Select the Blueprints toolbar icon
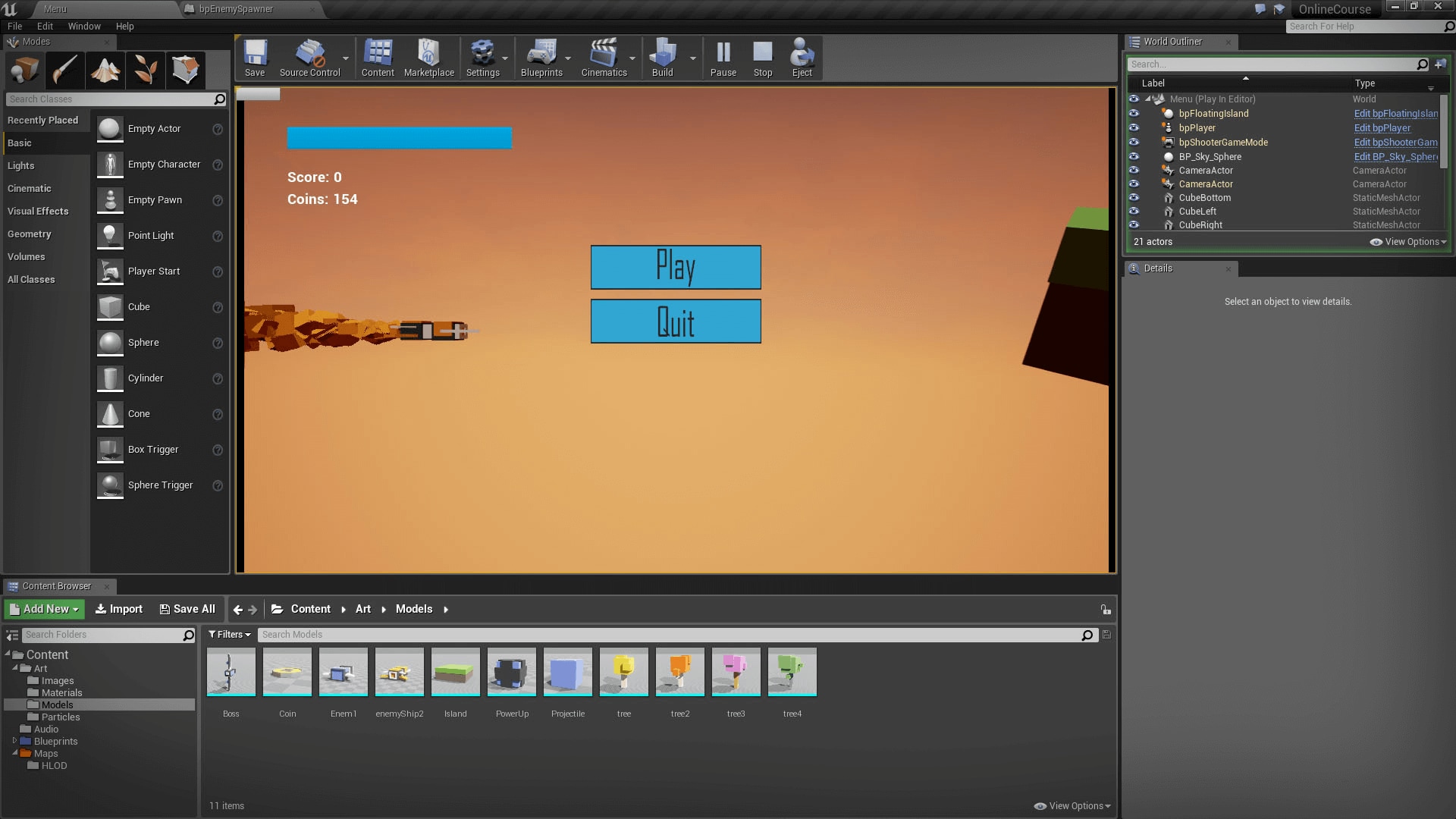This screenshot has width=1456, height=819. pos(541,57)
